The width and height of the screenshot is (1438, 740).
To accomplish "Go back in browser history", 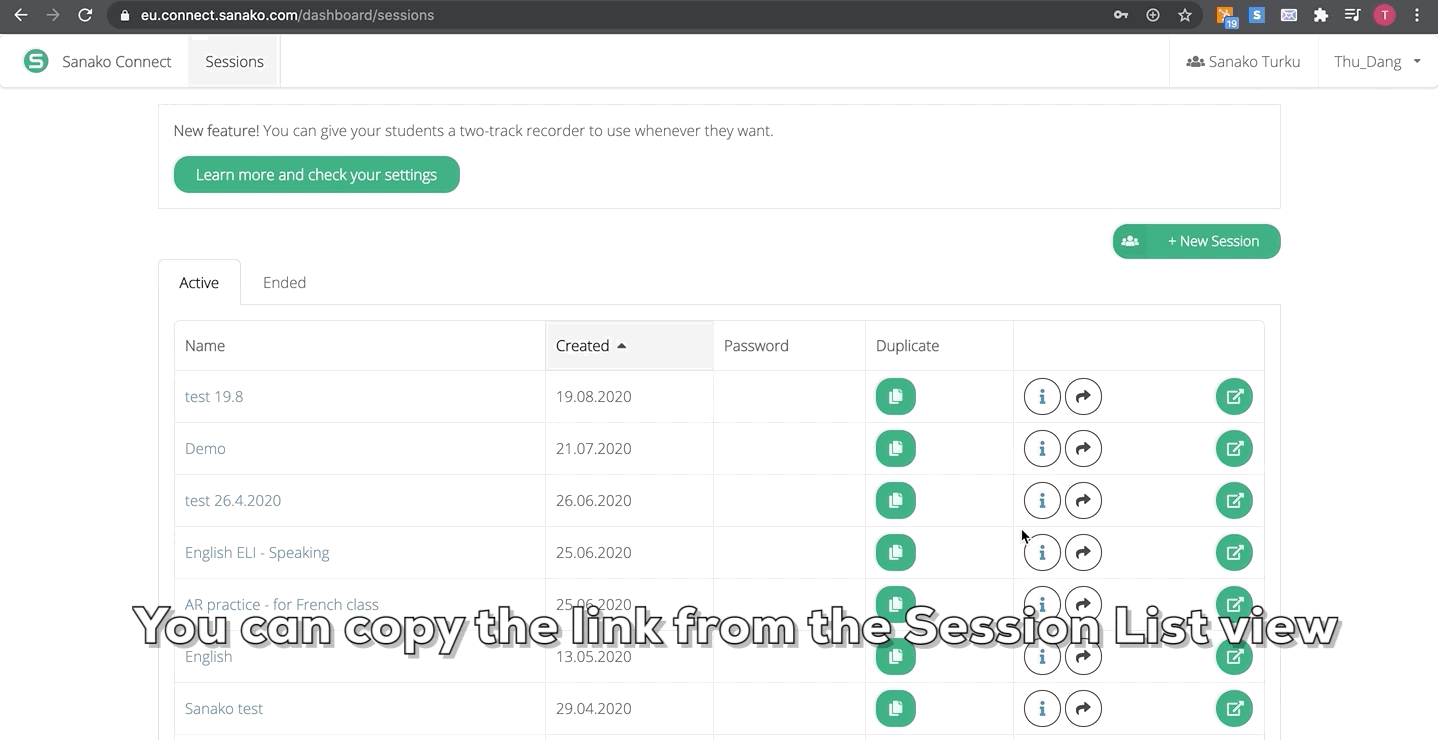I will tap(21, 15).
